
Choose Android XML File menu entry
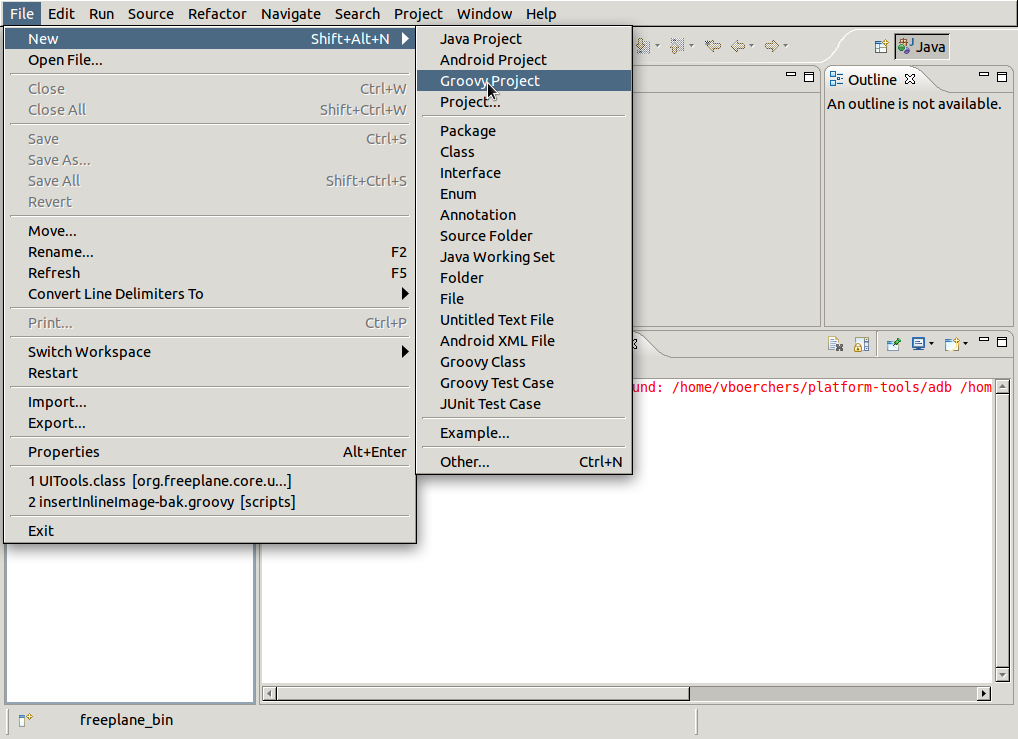pyautogui.click(x=497, y=341)
